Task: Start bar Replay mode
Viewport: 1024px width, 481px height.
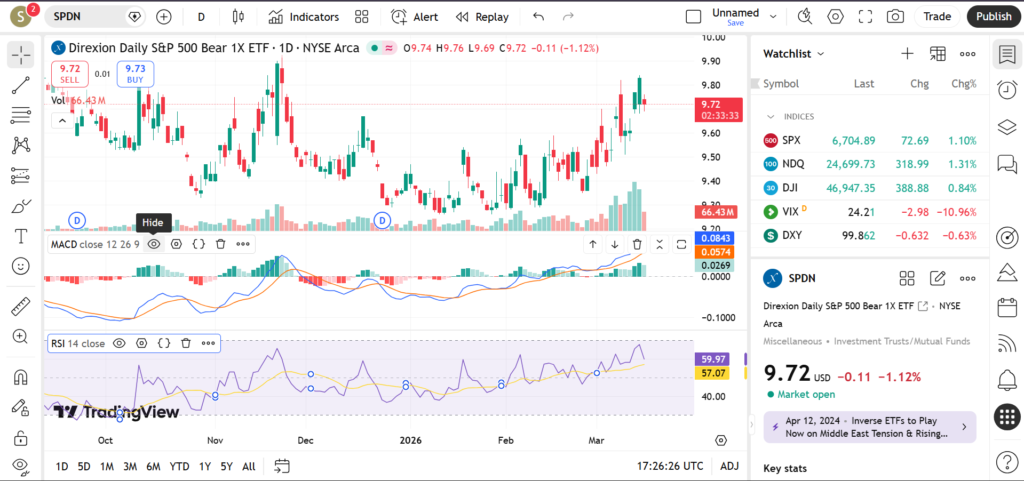Action: pos(481,17)
